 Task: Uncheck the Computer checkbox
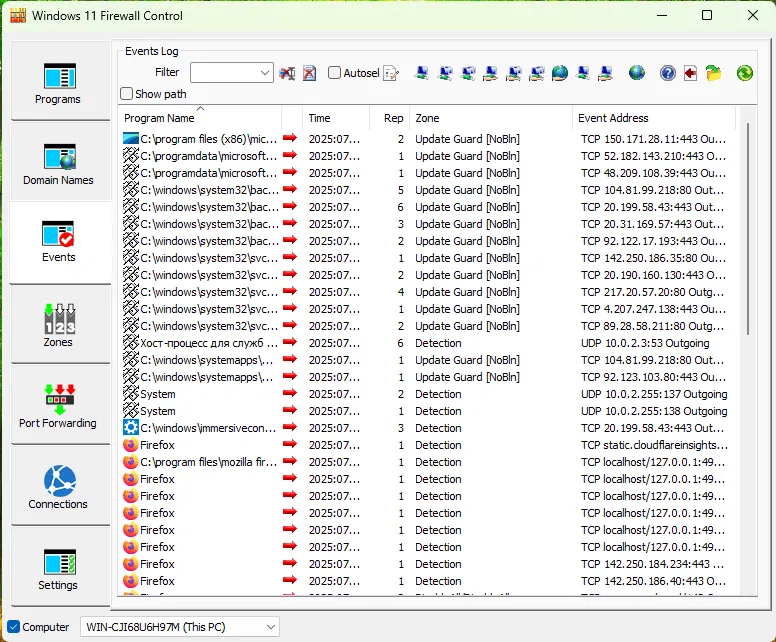point(14,627)
